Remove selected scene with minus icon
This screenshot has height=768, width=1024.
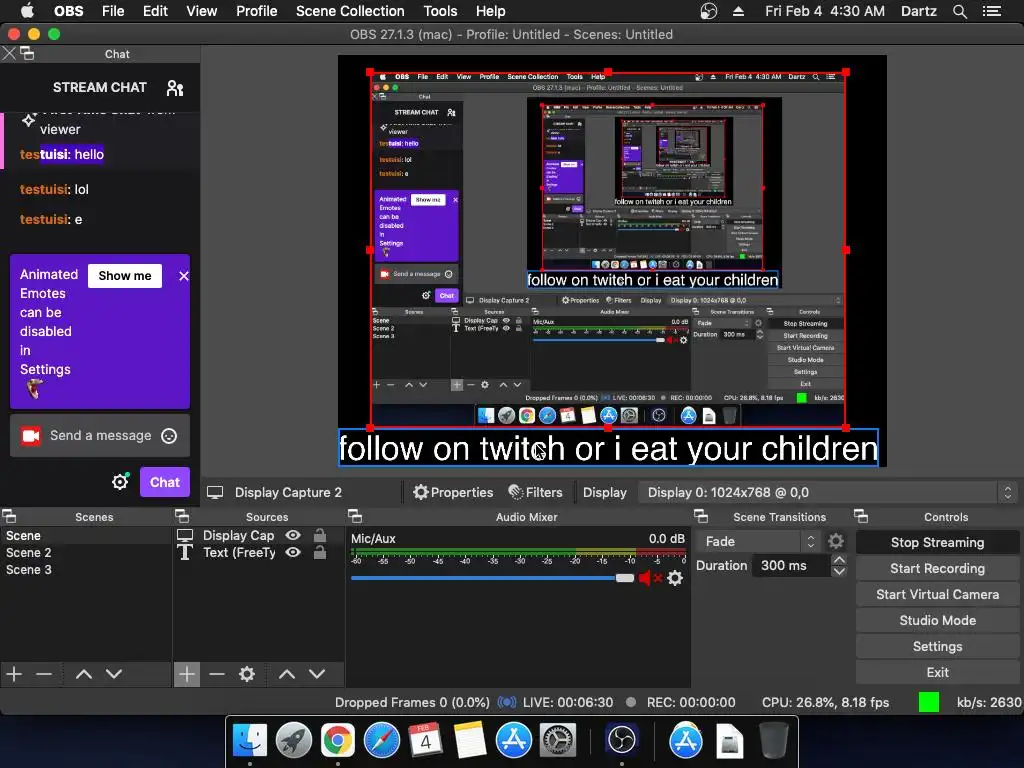pyautogui.click(x=44, y=674)
